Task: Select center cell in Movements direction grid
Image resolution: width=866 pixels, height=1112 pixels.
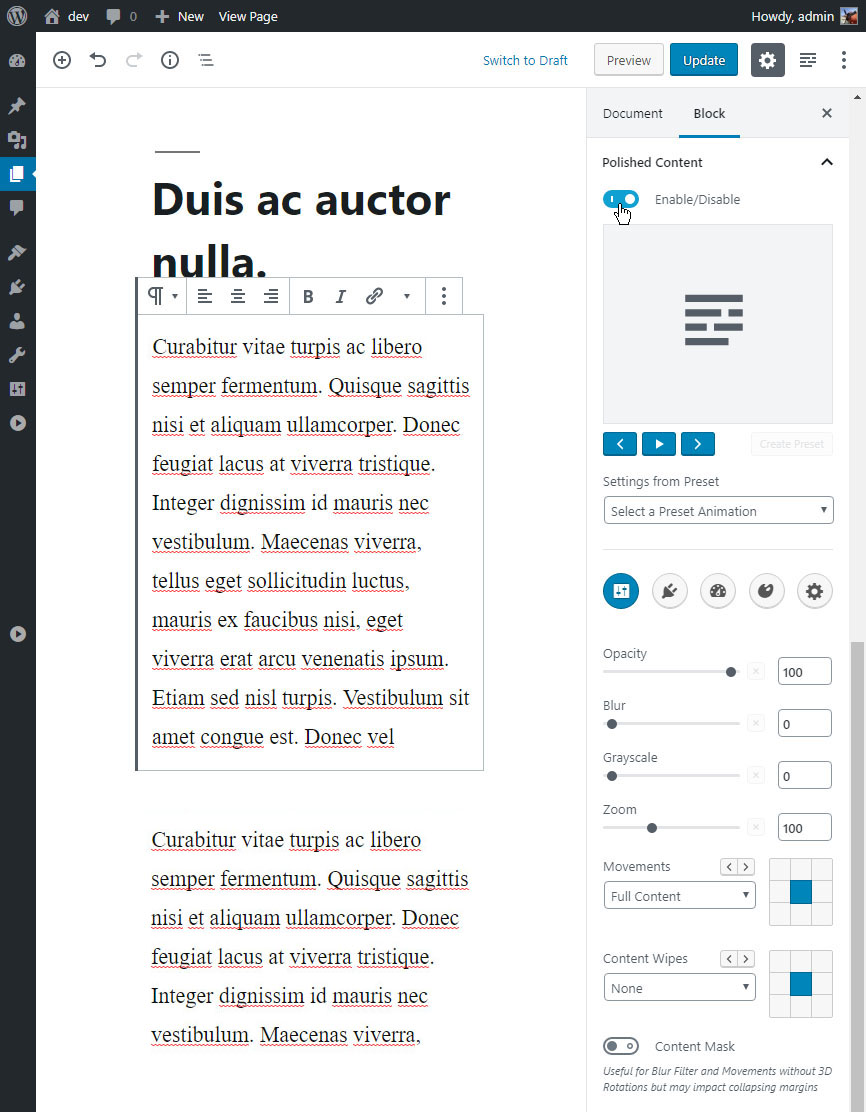Action: coord(801,891)
